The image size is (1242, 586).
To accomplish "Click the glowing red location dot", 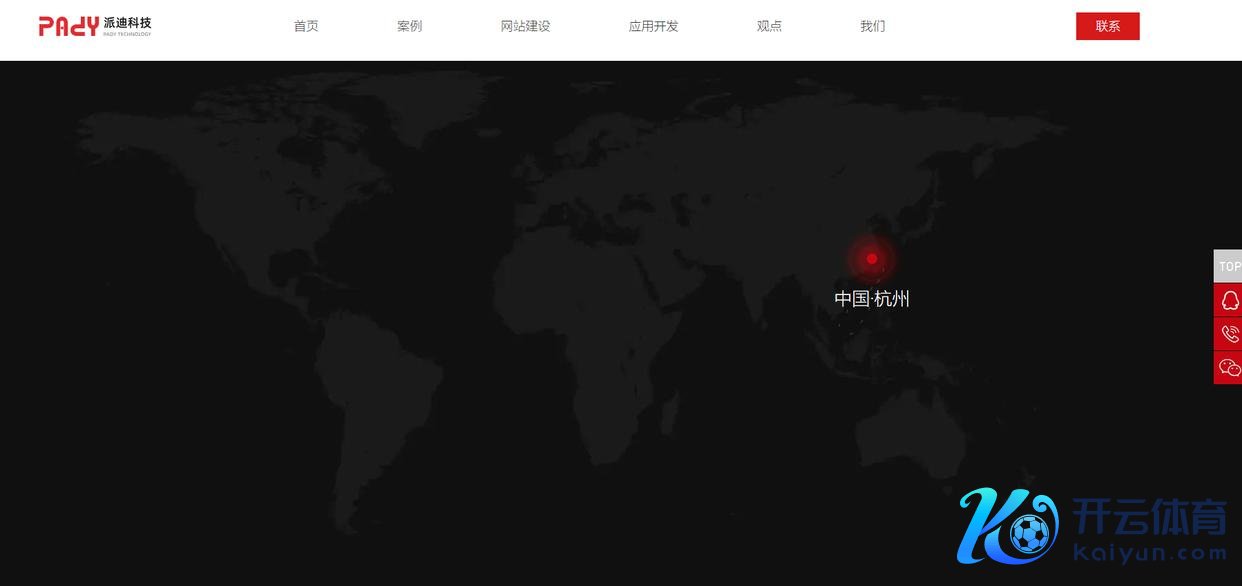I will click(871, 258).
